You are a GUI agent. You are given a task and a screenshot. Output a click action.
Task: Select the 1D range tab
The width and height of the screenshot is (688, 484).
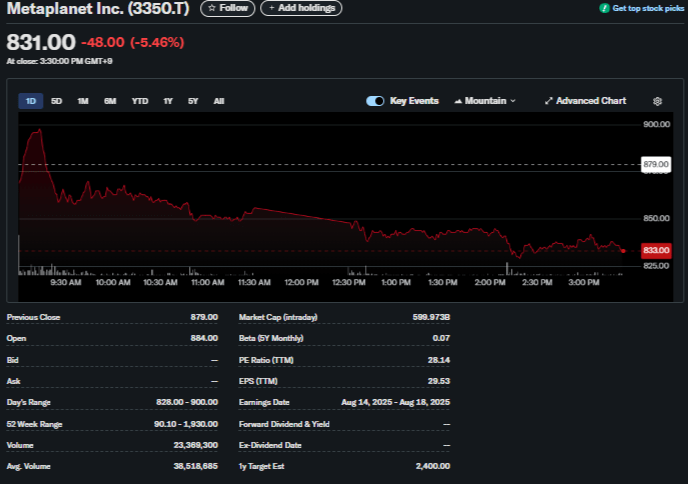pos(31,101)
